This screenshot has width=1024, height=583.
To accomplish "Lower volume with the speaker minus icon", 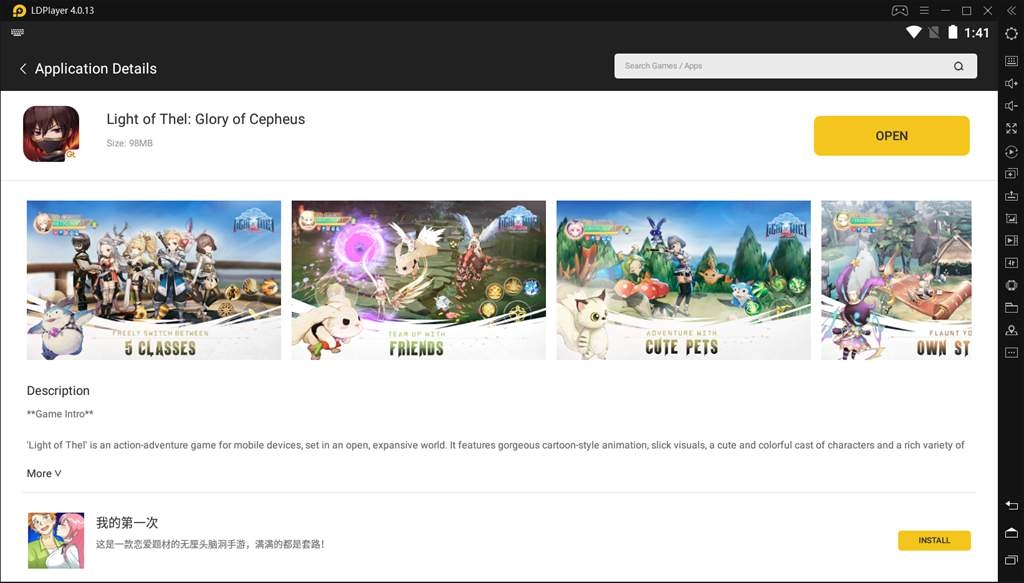I will tap(1011, 106).
